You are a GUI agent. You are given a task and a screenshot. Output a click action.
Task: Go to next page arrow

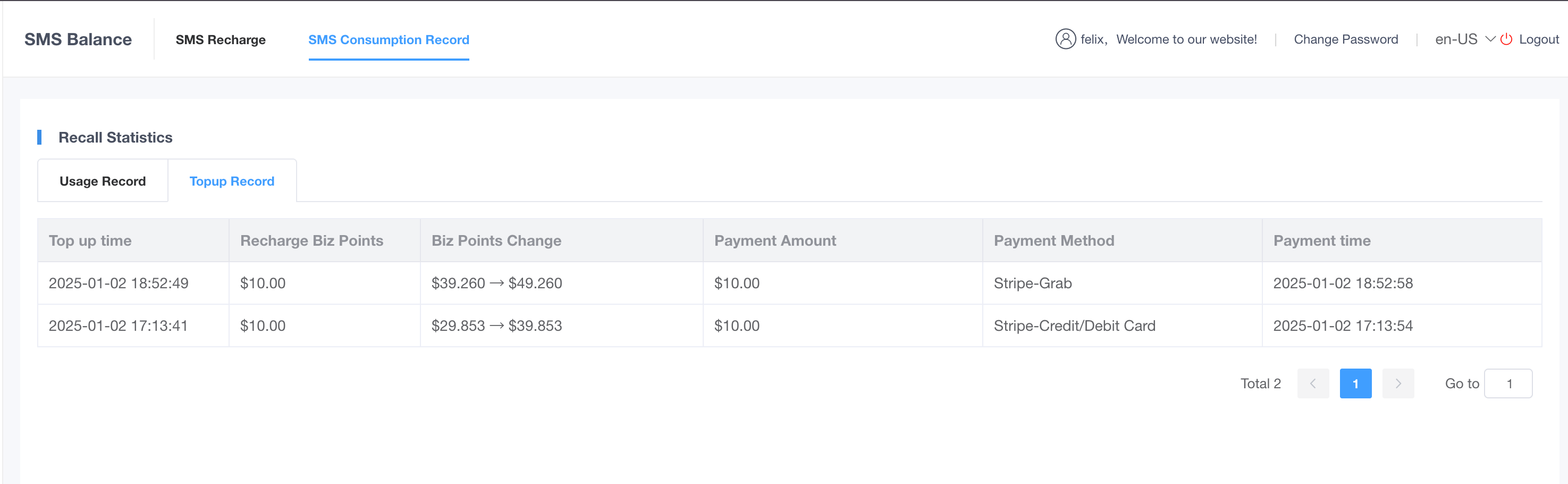1398,383
